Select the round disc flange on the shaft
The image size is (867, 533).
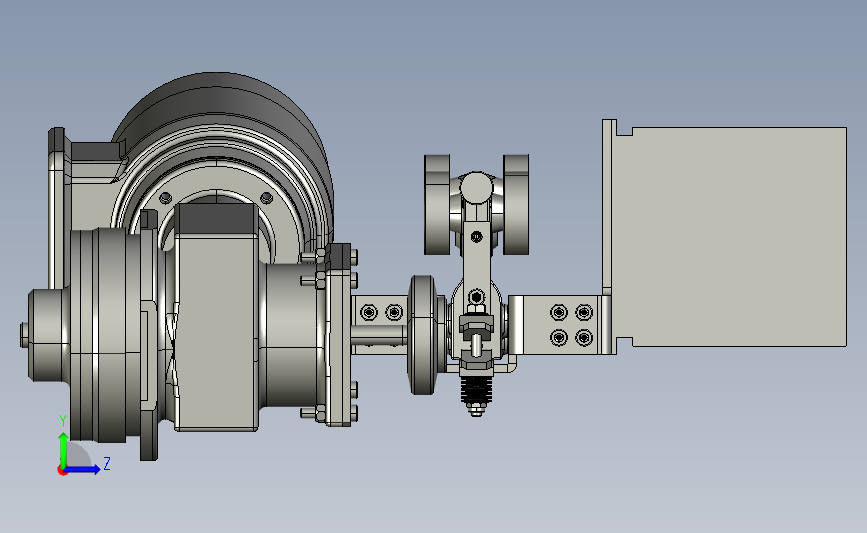422,335
